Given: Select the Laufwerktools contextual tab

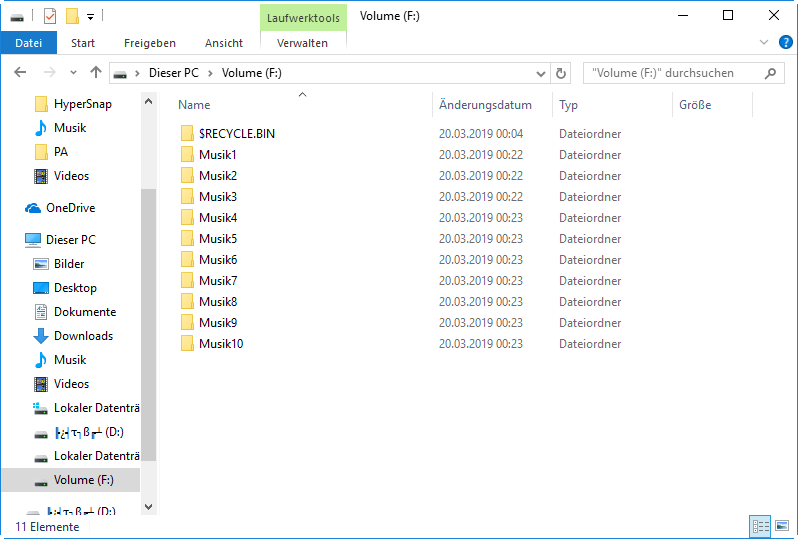Looking at the screenshot, I should pos(303,18).
